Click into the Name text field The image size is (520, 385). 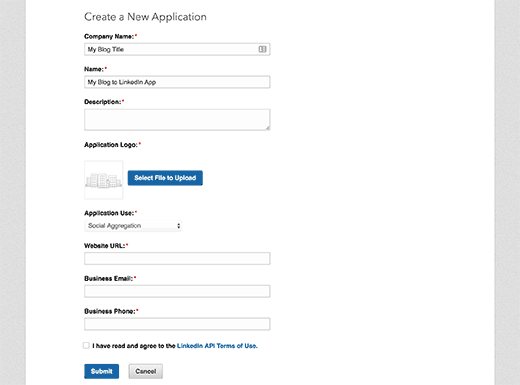(x=177, y=82)
